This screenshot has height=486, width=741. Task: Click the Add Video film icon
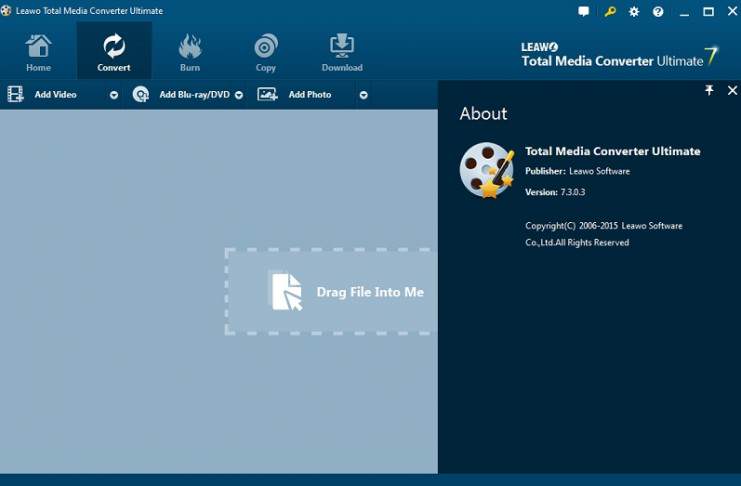pos(15,95)
